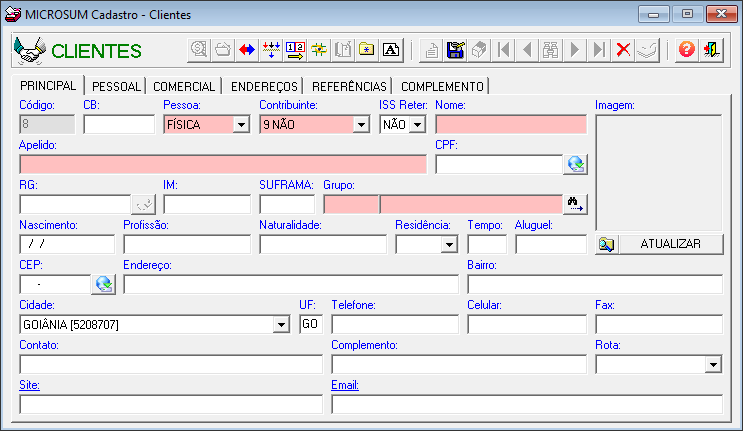Click the red X delete record icon
Screen dimensions: 743x431
point(623,50)
